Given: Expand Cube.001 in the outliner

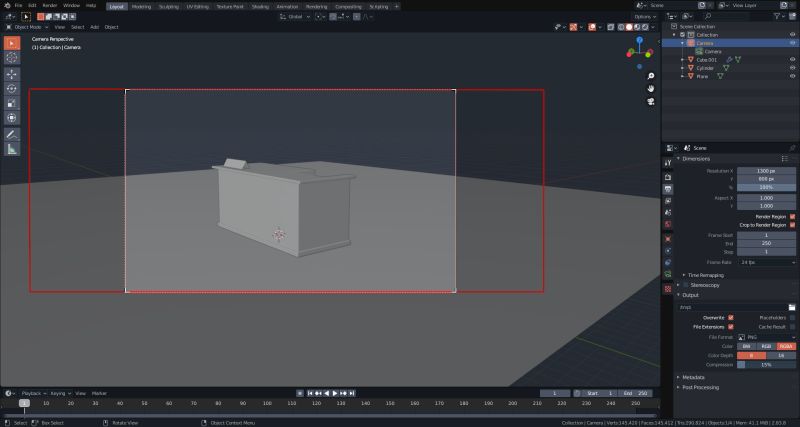Looking at the screenshot, I should click(683, 60).
